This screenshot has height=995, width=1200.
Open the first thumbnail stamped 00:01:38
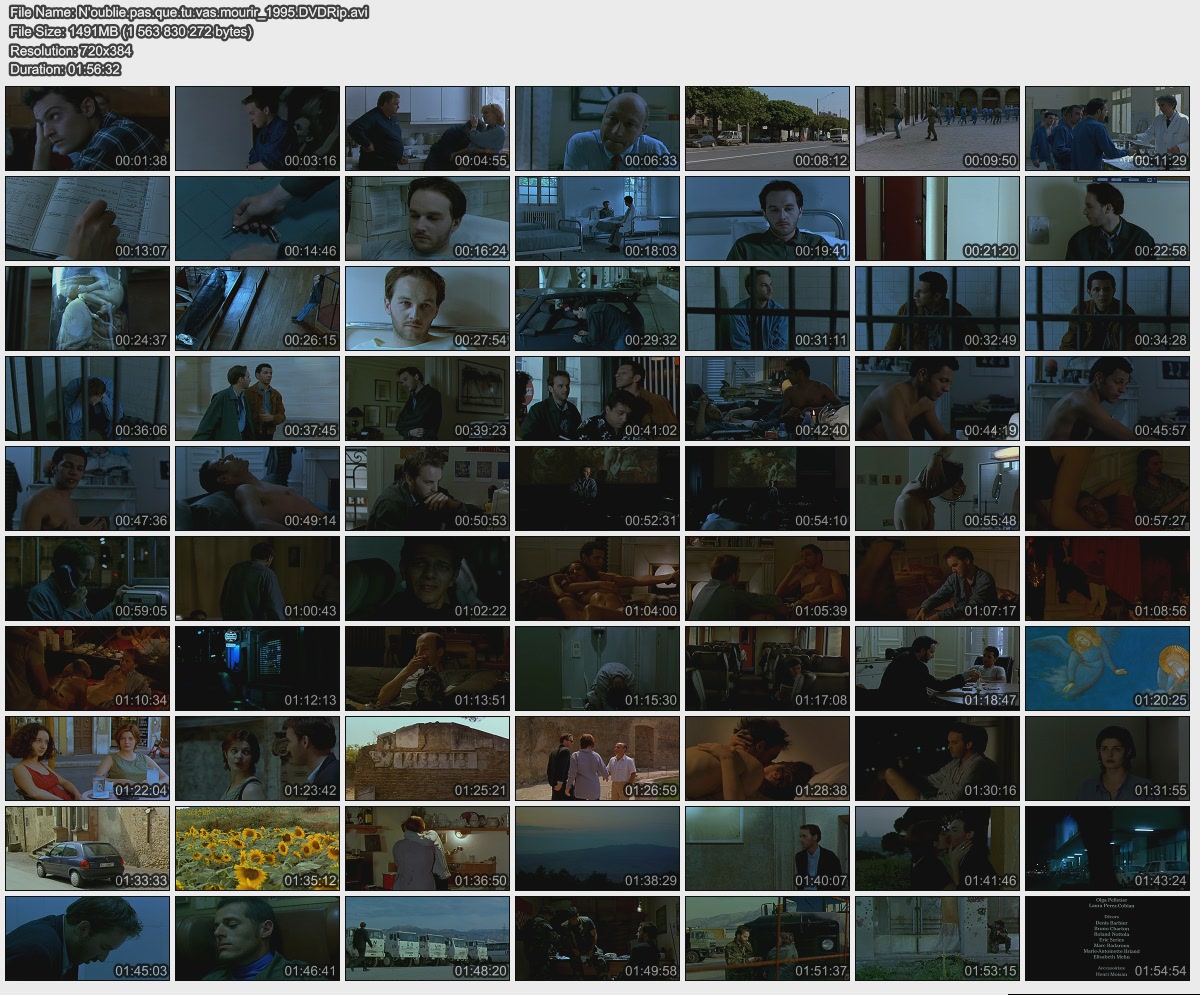pos(87,128)
